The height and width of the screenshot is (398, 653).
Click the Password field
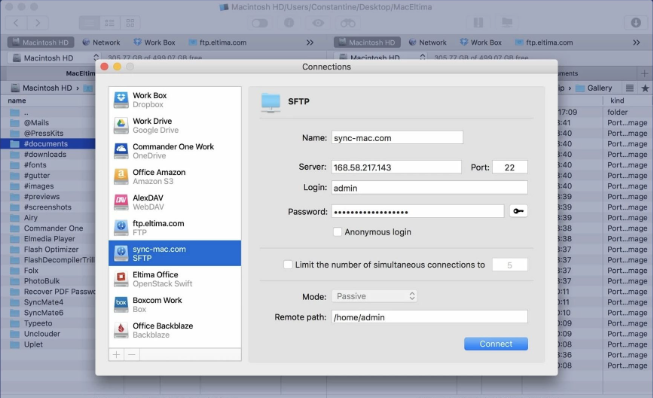coord(418,211)
